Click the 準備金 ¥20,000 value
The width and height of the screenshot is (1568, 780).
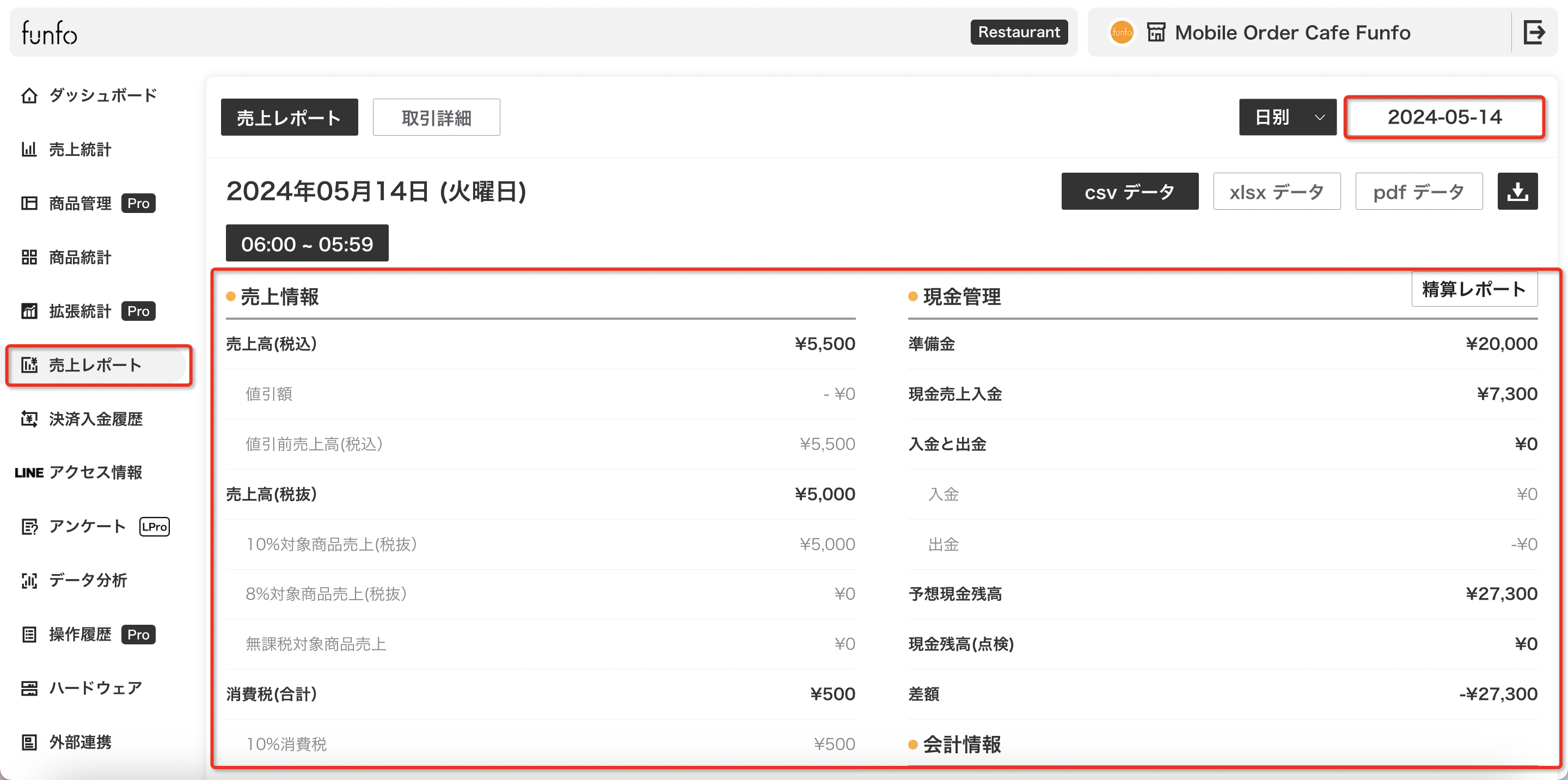pos(1501,344)
